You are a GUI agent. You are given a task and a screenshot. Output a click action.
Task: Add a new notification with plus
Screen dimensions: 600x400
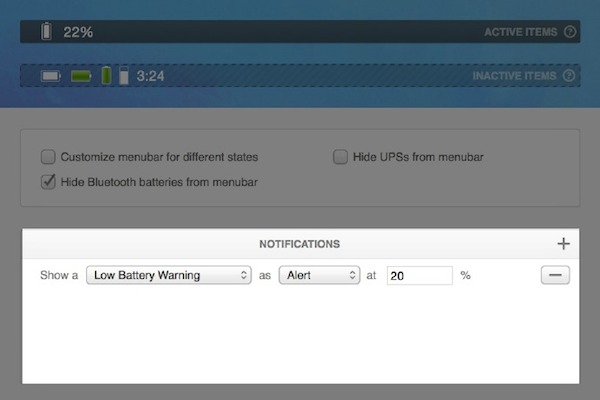[x=563, y=244]
